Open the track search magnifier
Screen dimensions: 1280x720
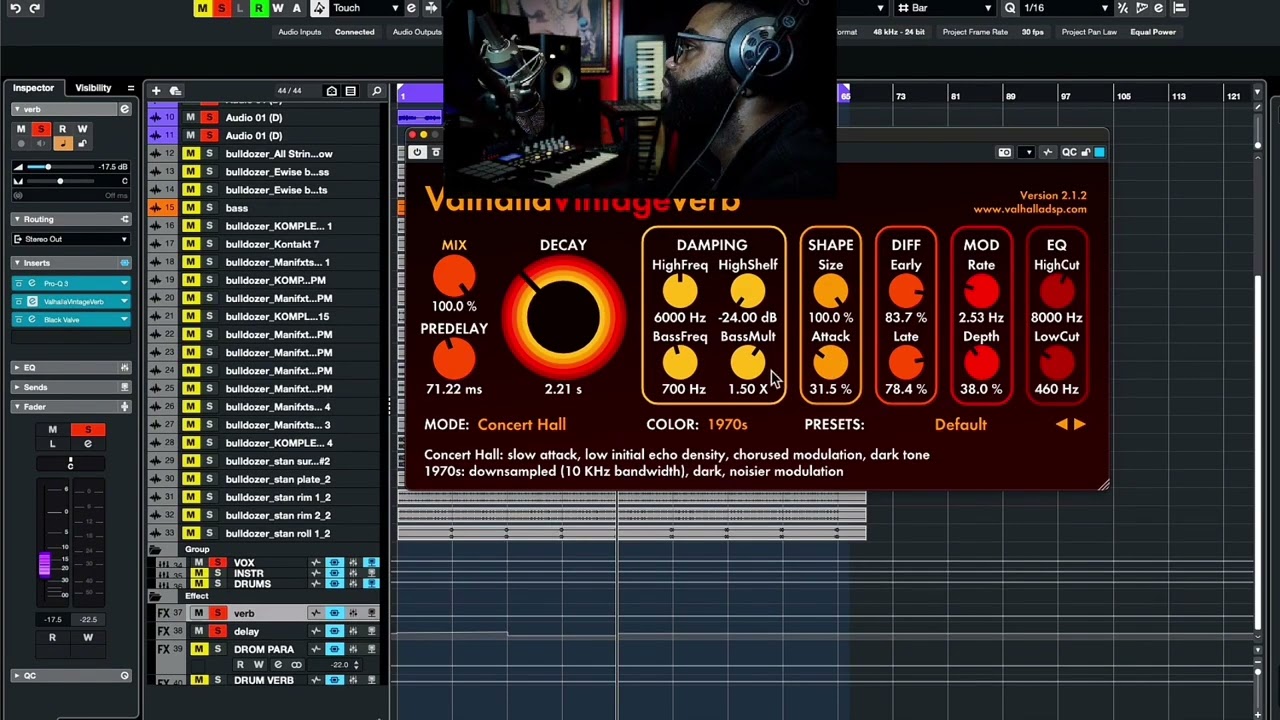tap(376, 91)
